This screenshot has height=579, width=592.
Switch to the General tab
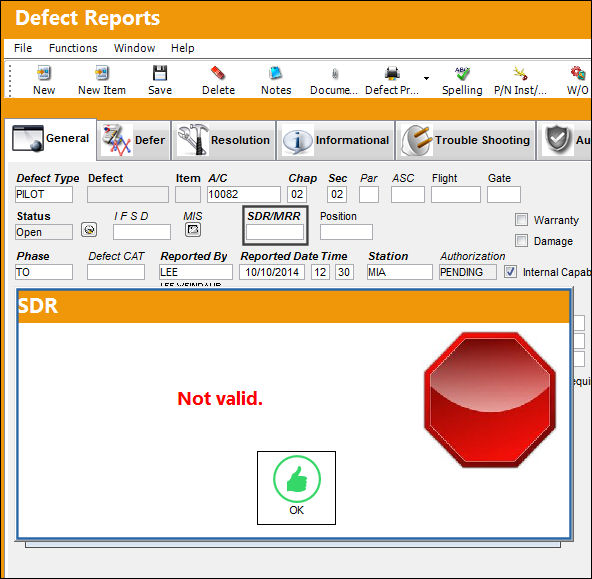(x=51, y=139)
